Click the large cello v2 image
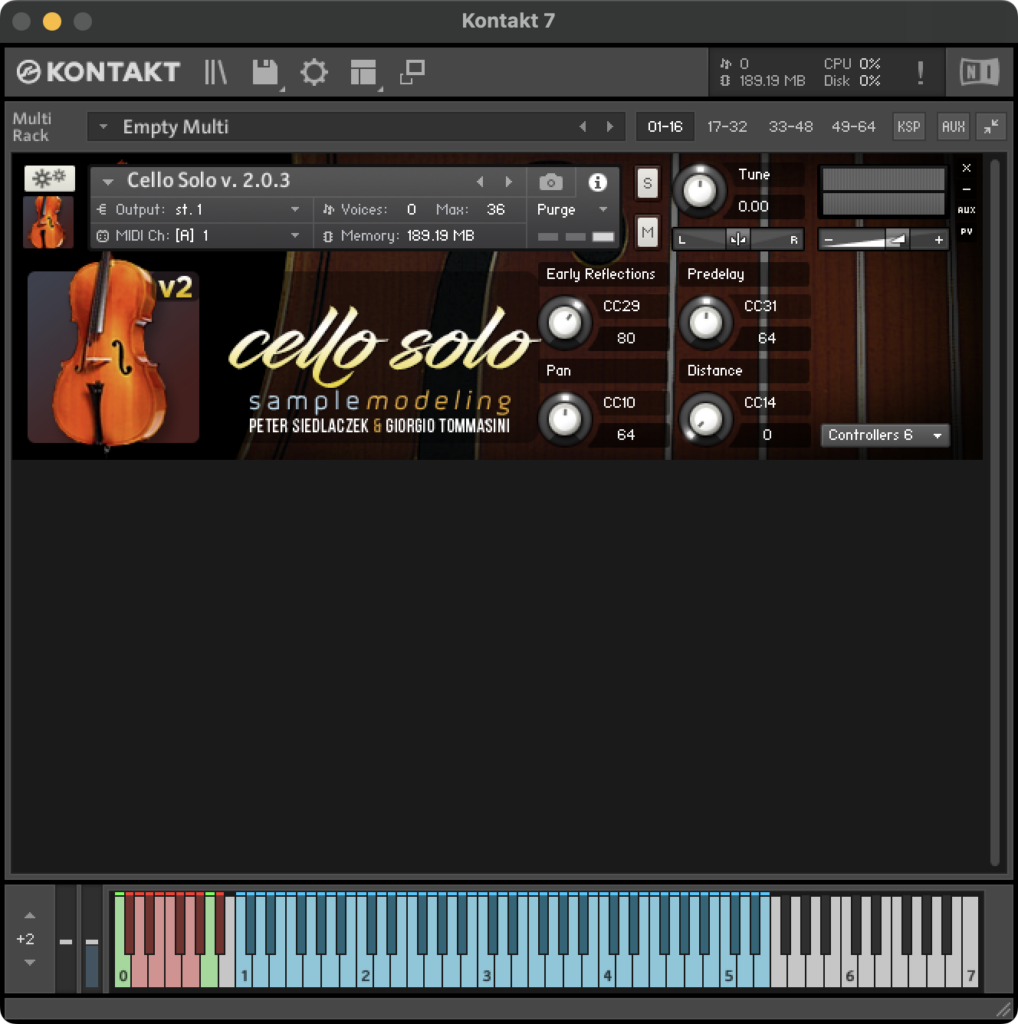This screenshot has height=1024, width=1018. 113,356
